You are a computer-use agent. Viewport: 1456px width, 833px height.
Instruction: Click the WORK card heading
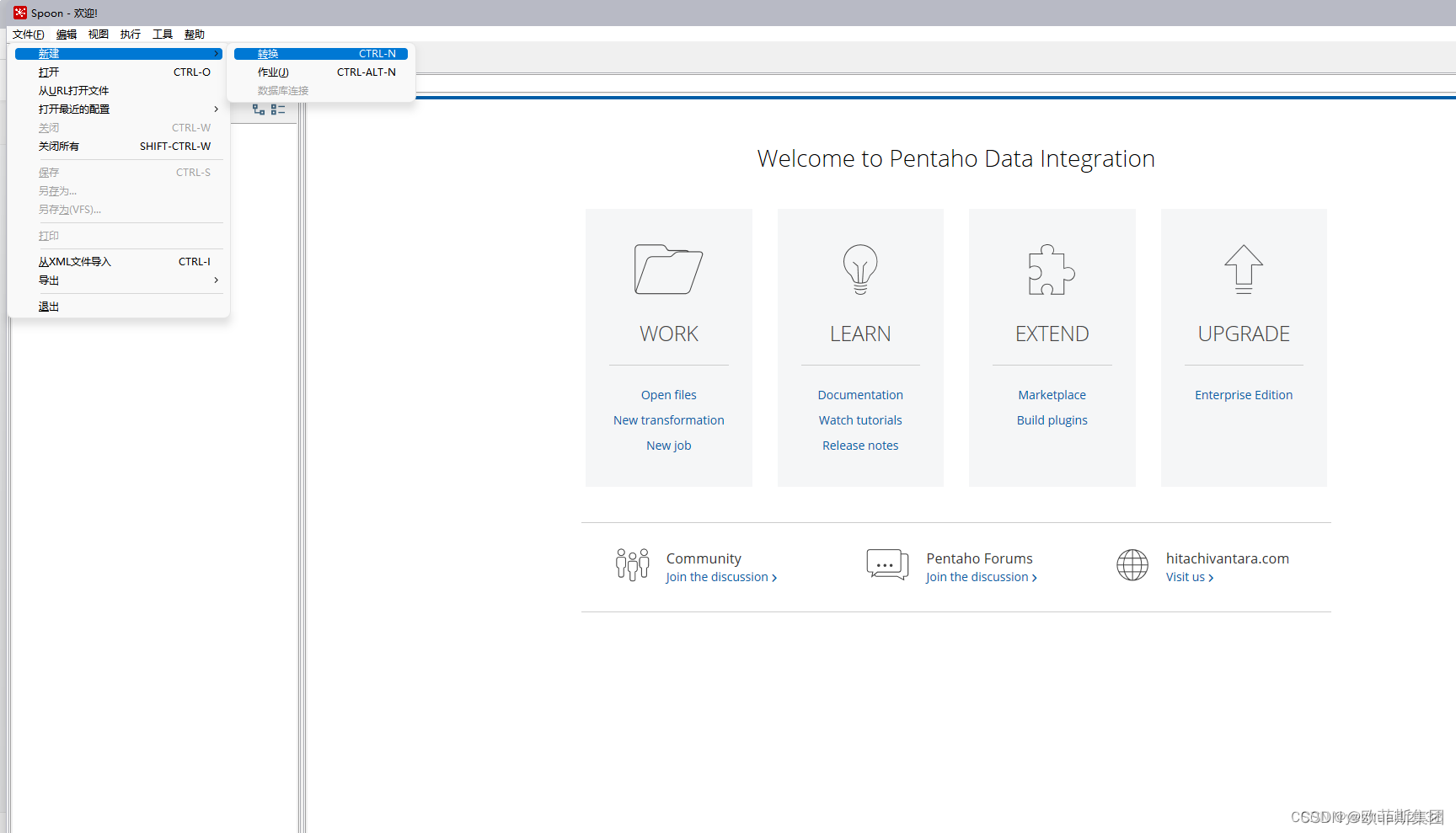(x=668, y=334)
